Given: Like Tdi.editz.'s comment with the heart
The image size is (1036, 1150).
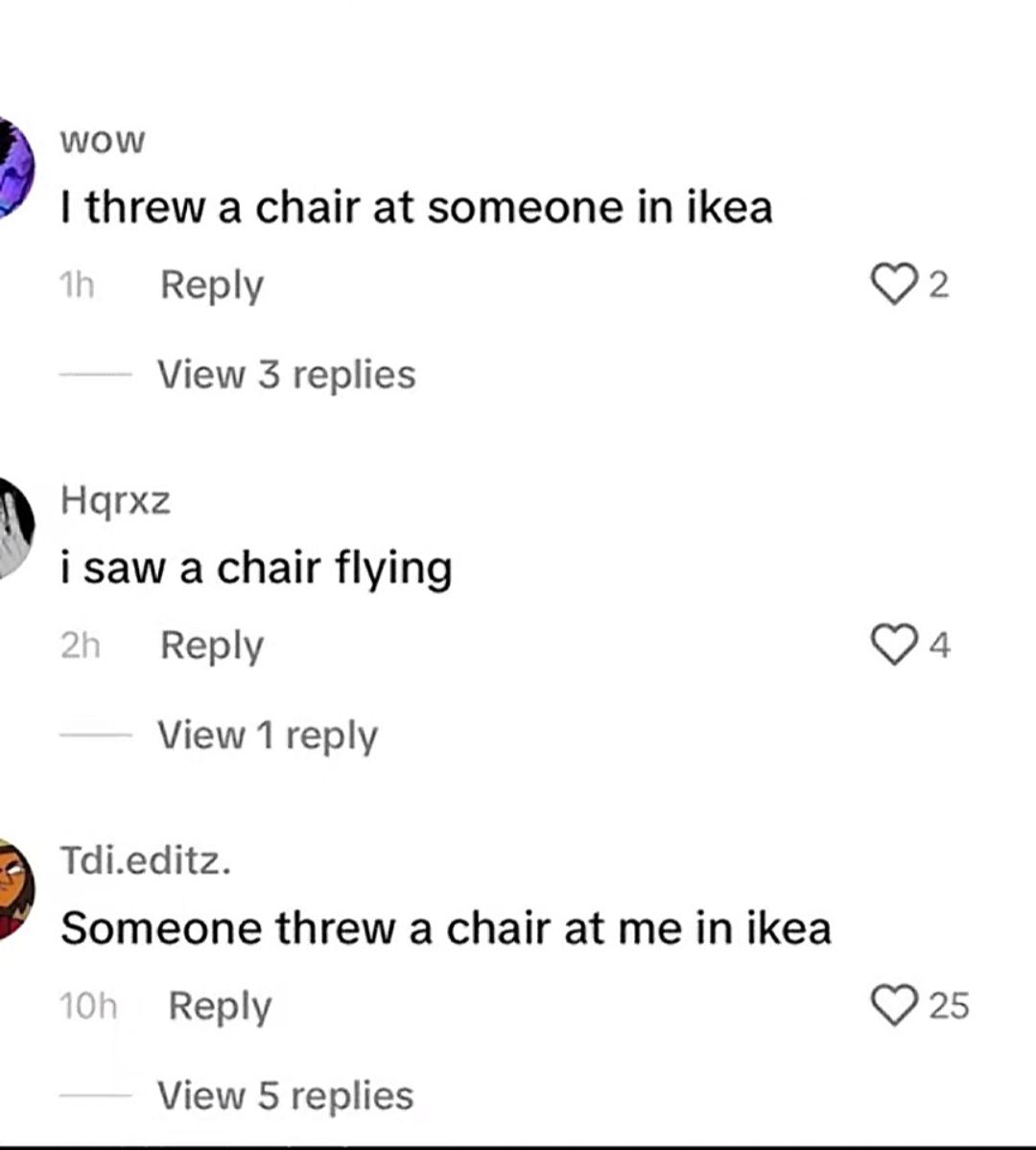Looking at the screenshot, I should (894, 1005).
